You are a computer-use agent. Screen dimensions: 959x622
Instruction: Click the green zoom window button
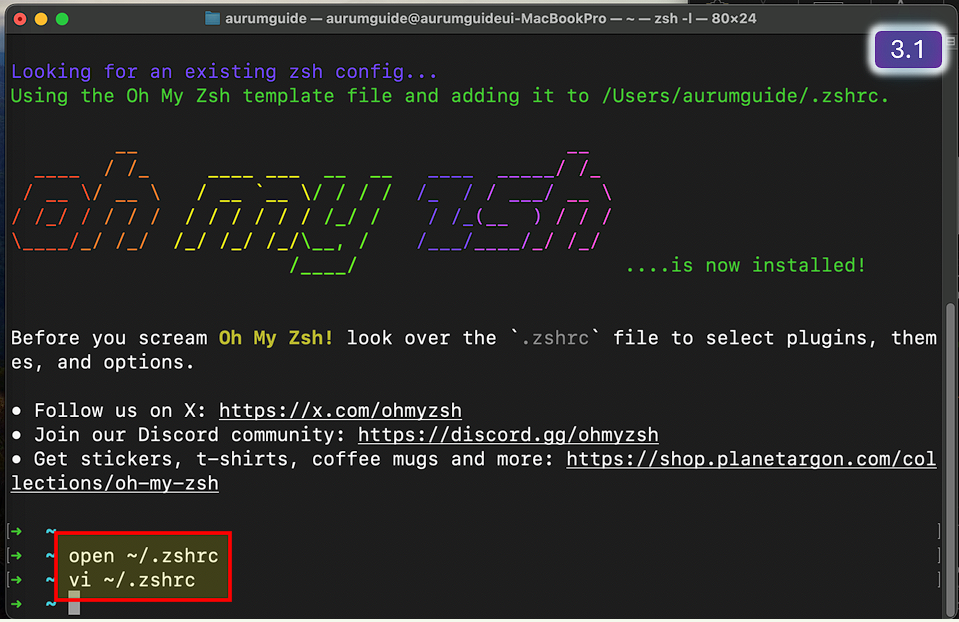(x=62, y=19)
